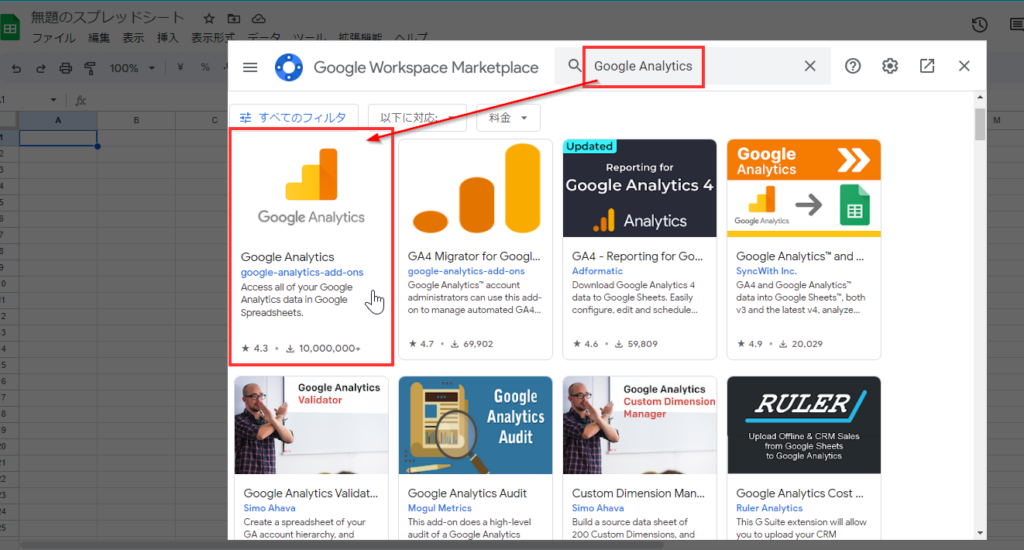Click the SyncWith Inc. developer link
1024x550 pixels.
(x=766, y=271)
